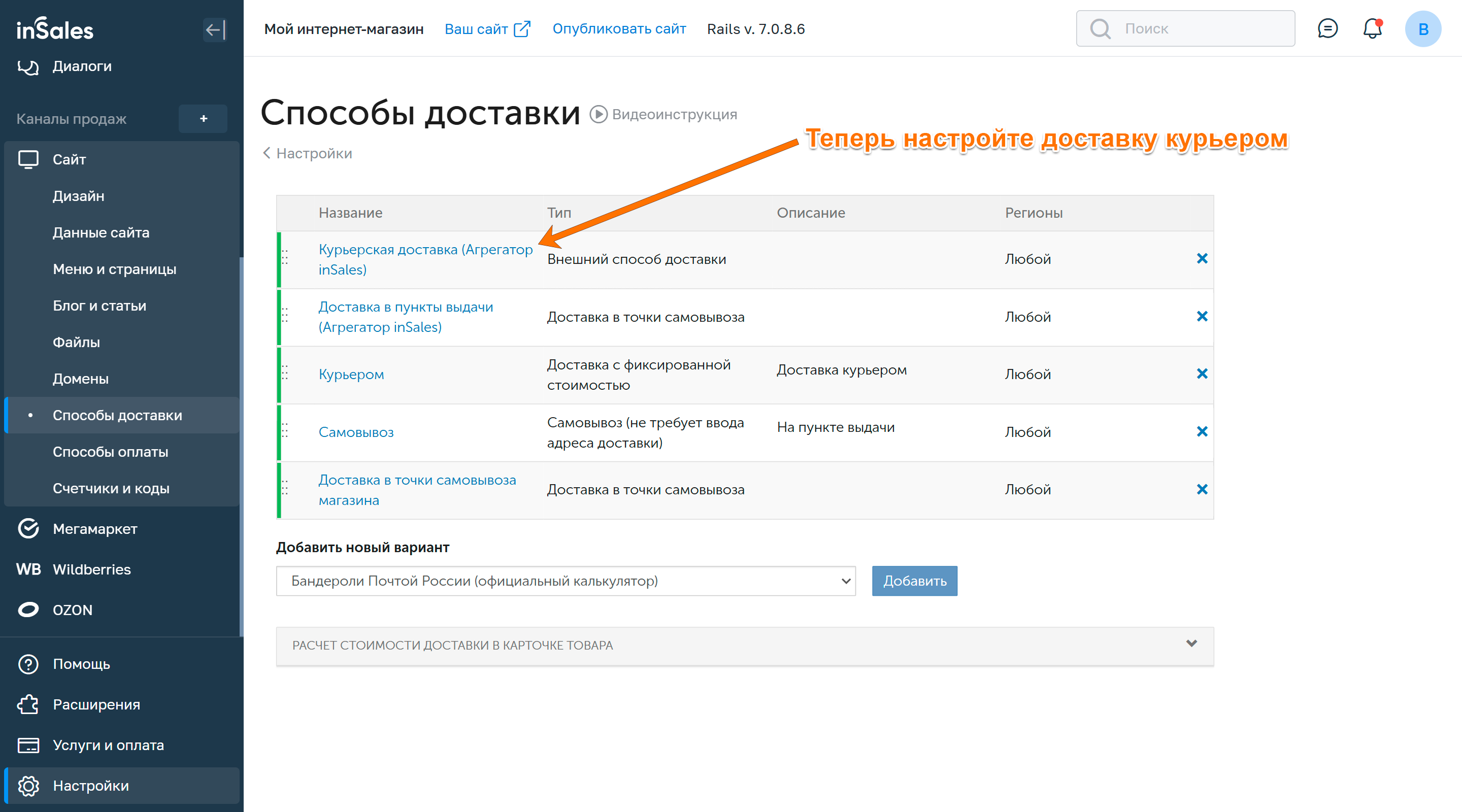Click the Опубликовать сайт link
Viewport: 1462px width, 812px height.
click(x=619, y=29)
